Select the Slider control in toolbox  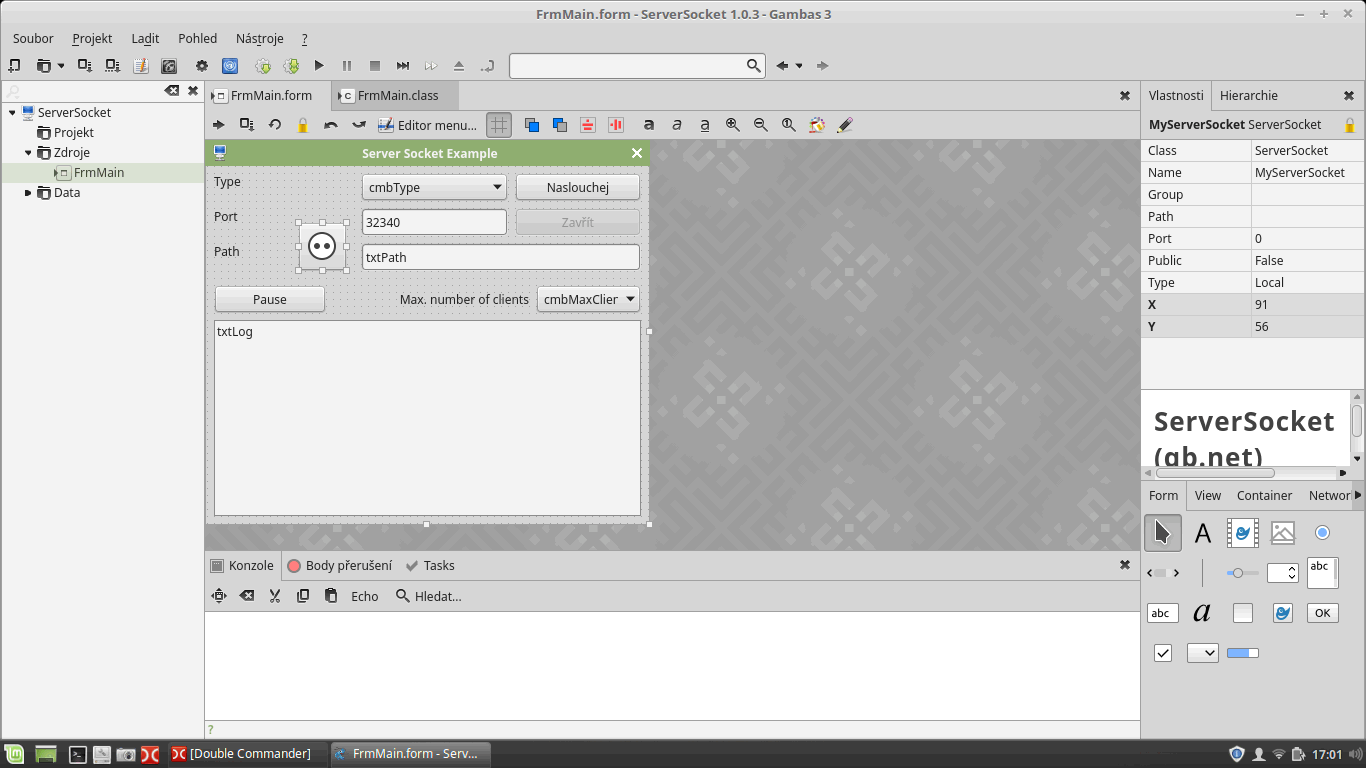[x=1242, y=573]
